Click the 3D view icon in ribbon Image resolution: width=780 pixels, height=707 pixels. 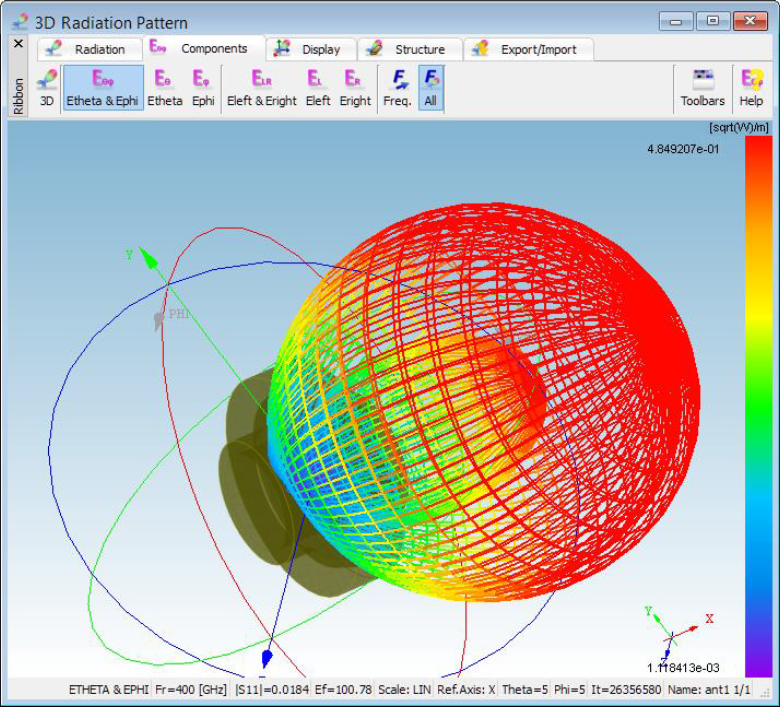tap(46, 87)
